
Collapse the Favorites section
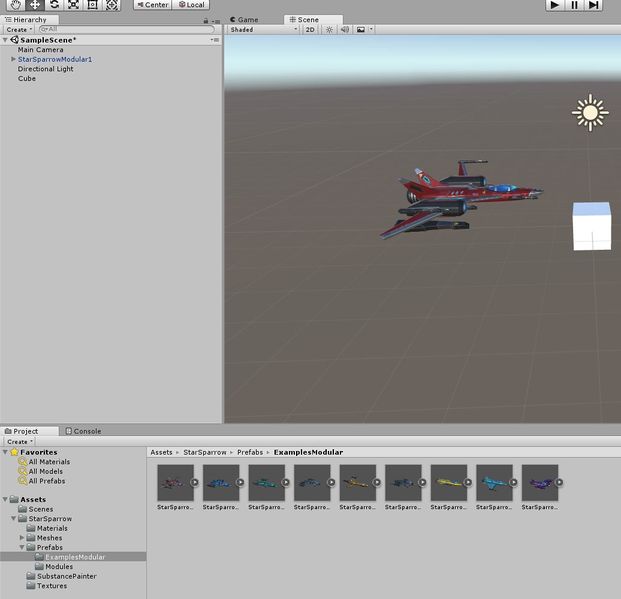point(5,452)
